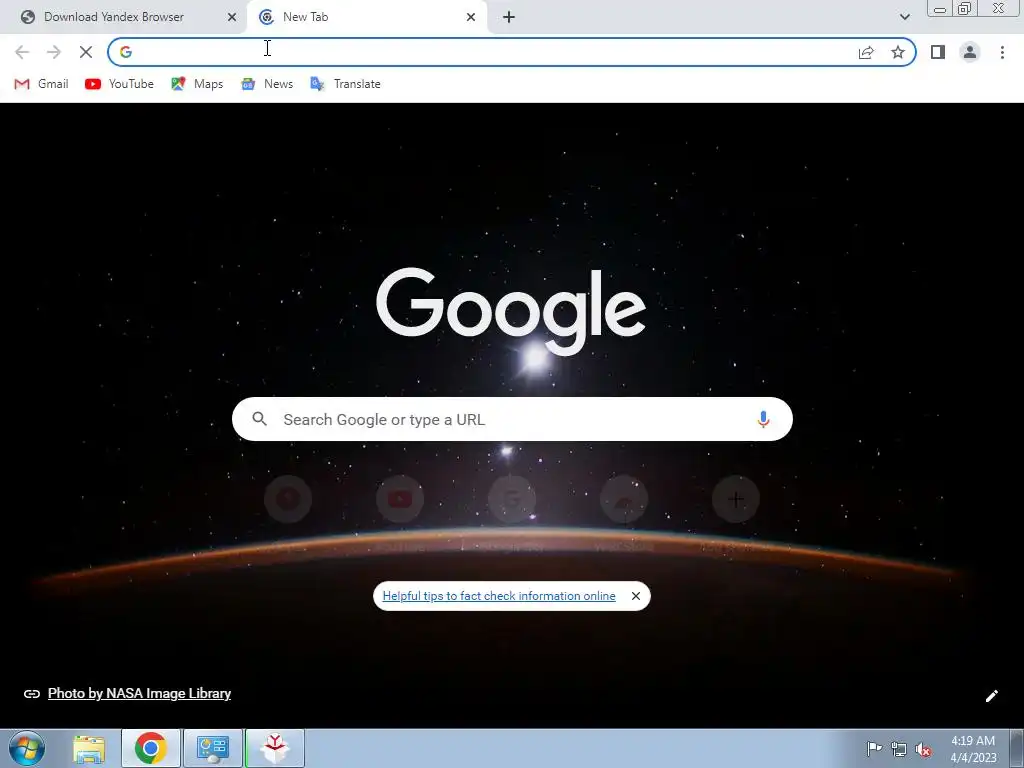This screenshot has width=1024, height=768.
Task: Start voice search with microphone icon
Action: pyautogui.click(x=763, y=419)
